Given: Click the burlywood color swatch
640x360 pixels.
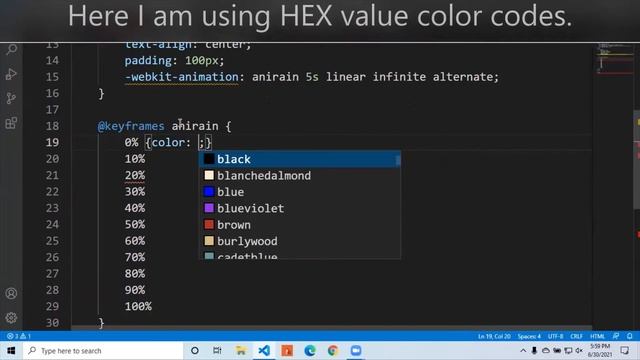Looking at the screenshot, I should click(209, 240).
